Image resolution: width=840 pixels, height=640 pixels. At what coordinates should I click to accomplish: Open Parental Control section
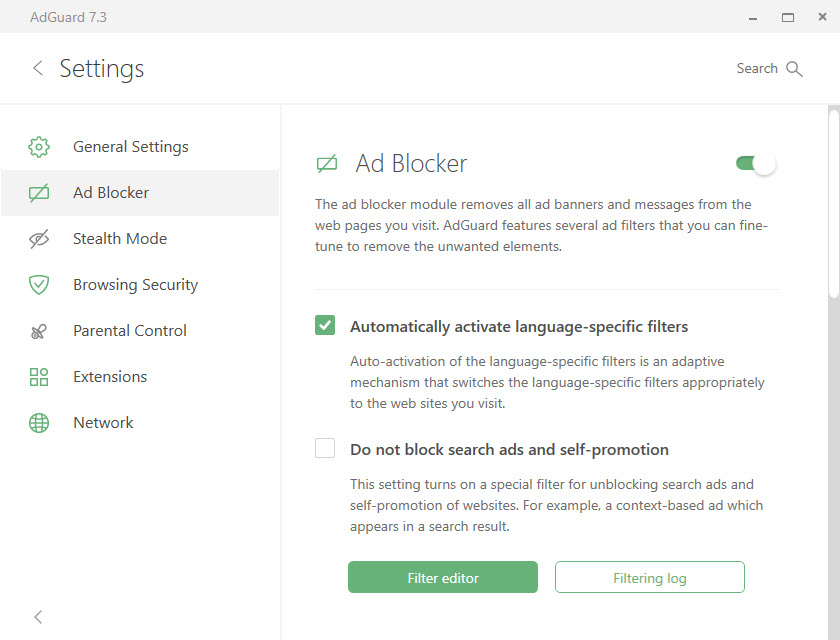point(140,331)
